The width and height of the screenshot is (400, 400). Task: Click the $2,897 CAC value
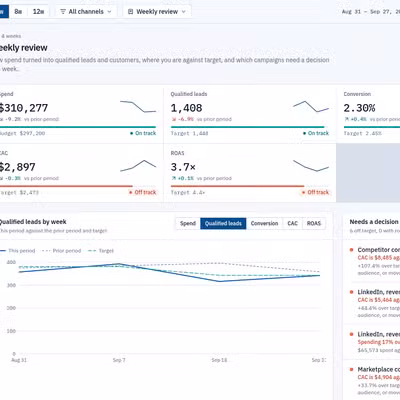pyautogui.click(x=17, y=167)
